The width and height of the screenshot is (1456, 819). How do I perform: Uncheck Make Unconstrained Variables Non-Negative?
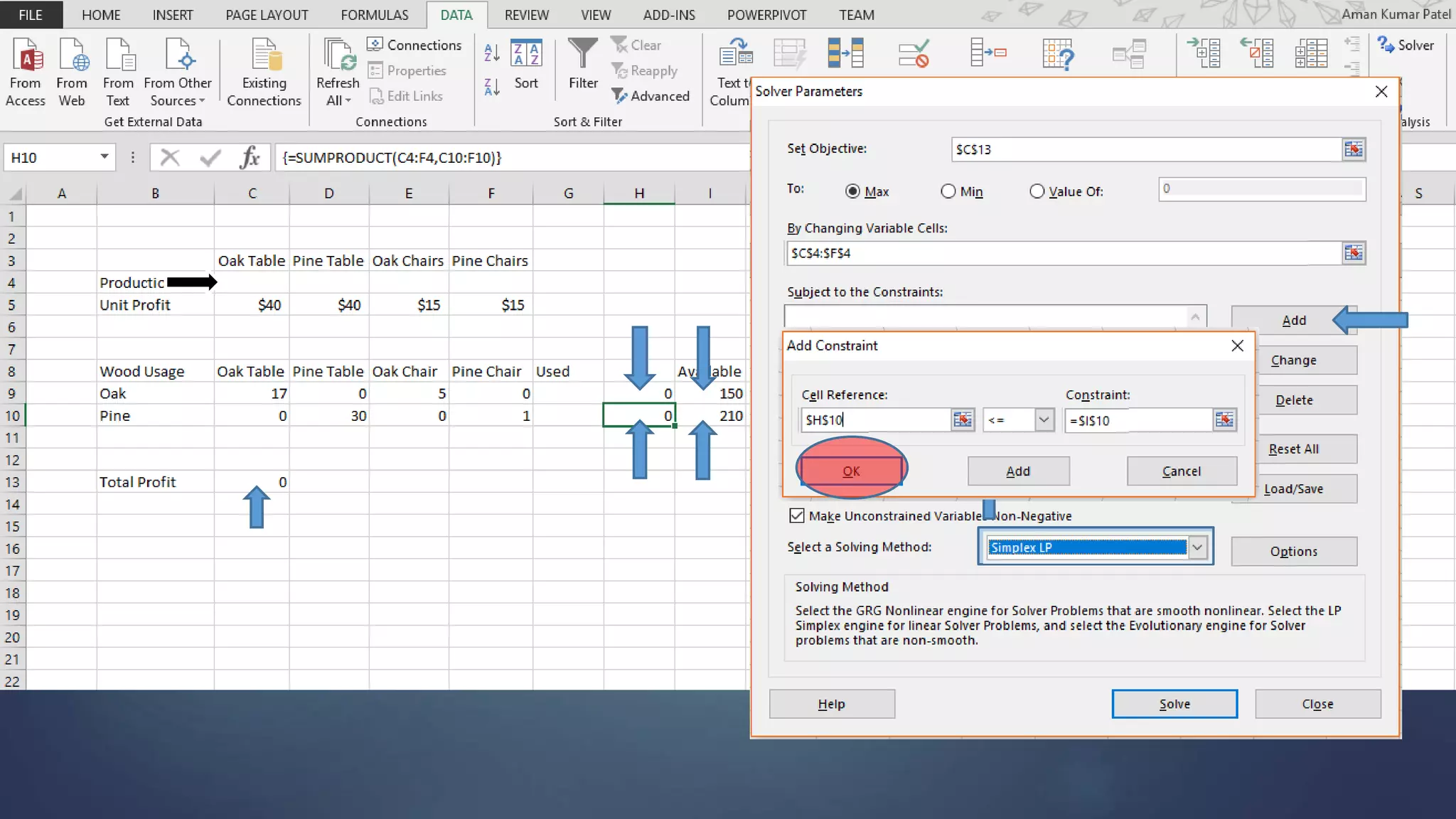797,515
